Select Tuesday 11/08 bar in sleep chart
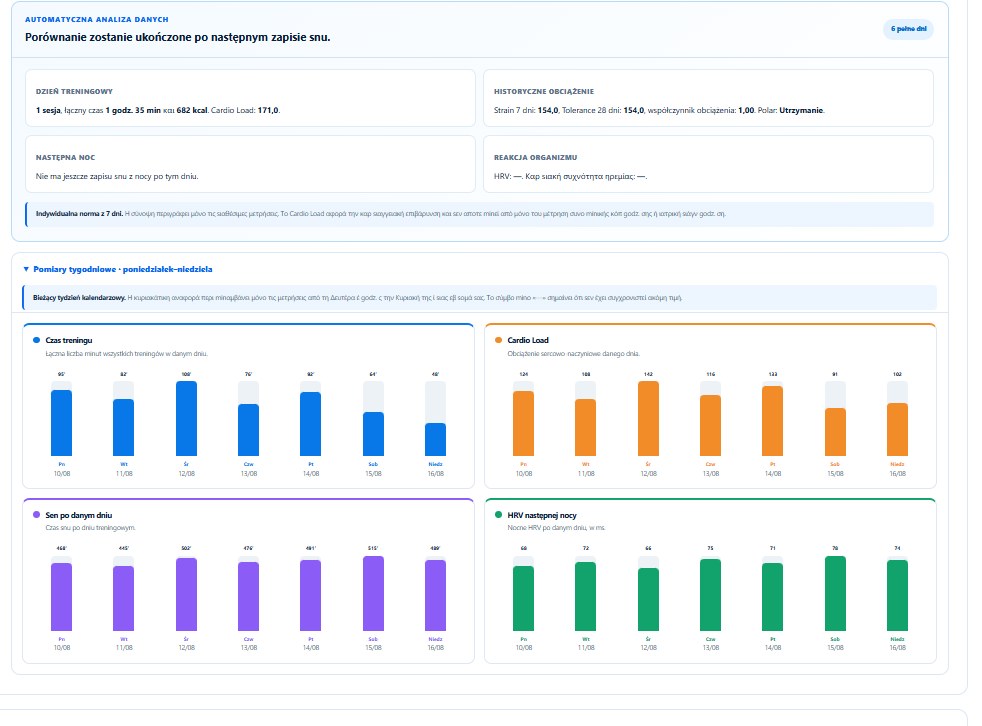 (123, 598)
